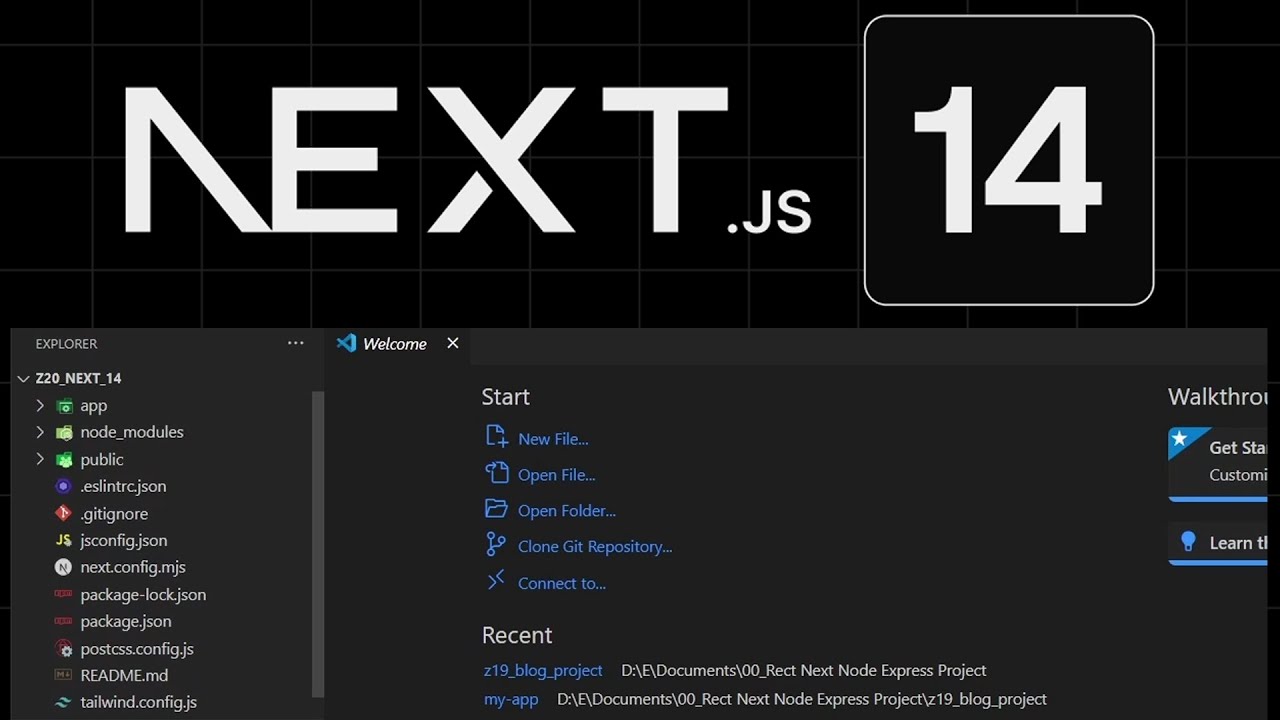
Task: Select the package.json file name
Action: click(x=126, y=621)
